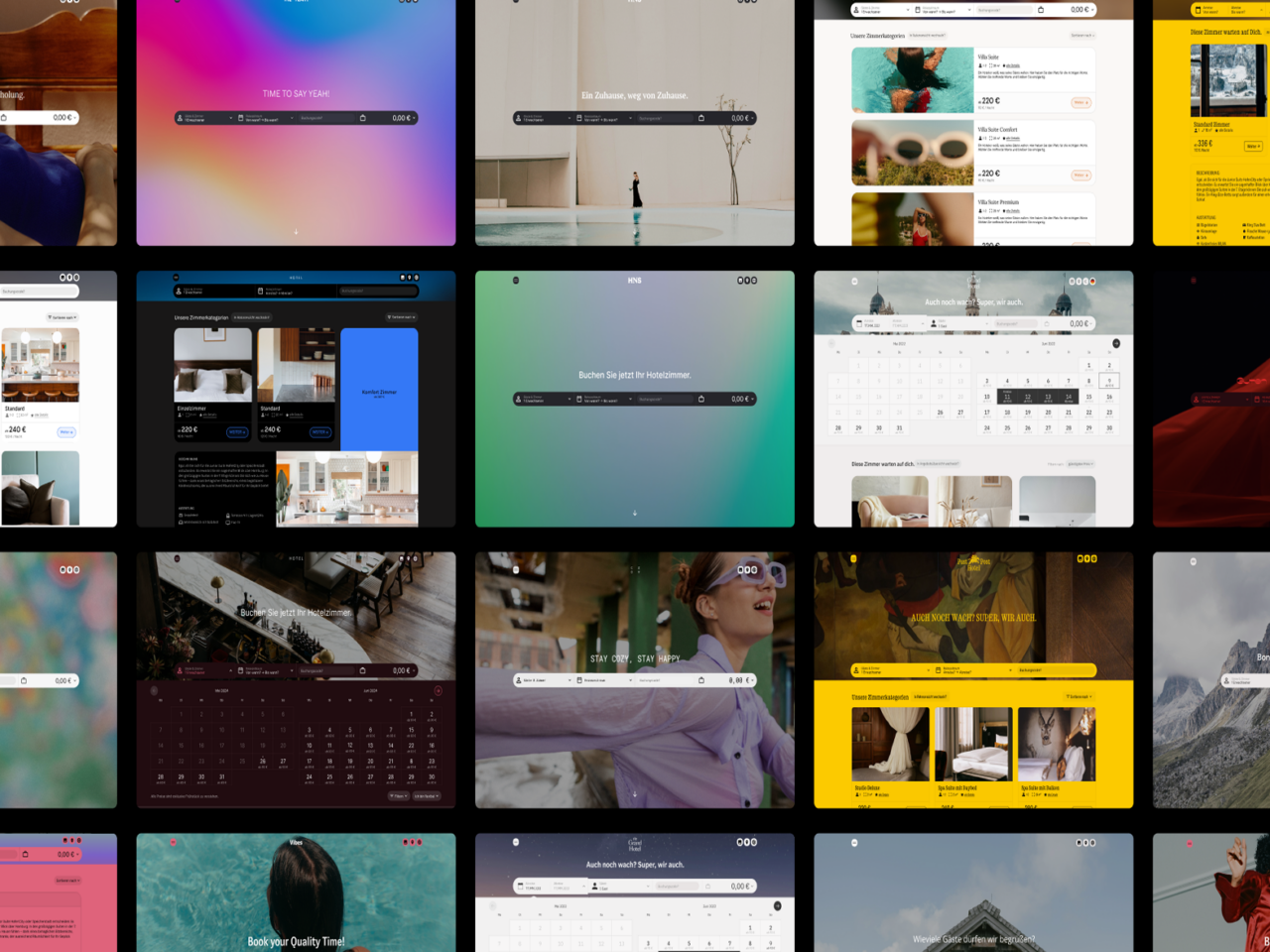Click the blue Komfort Zimmer tile

379,390
